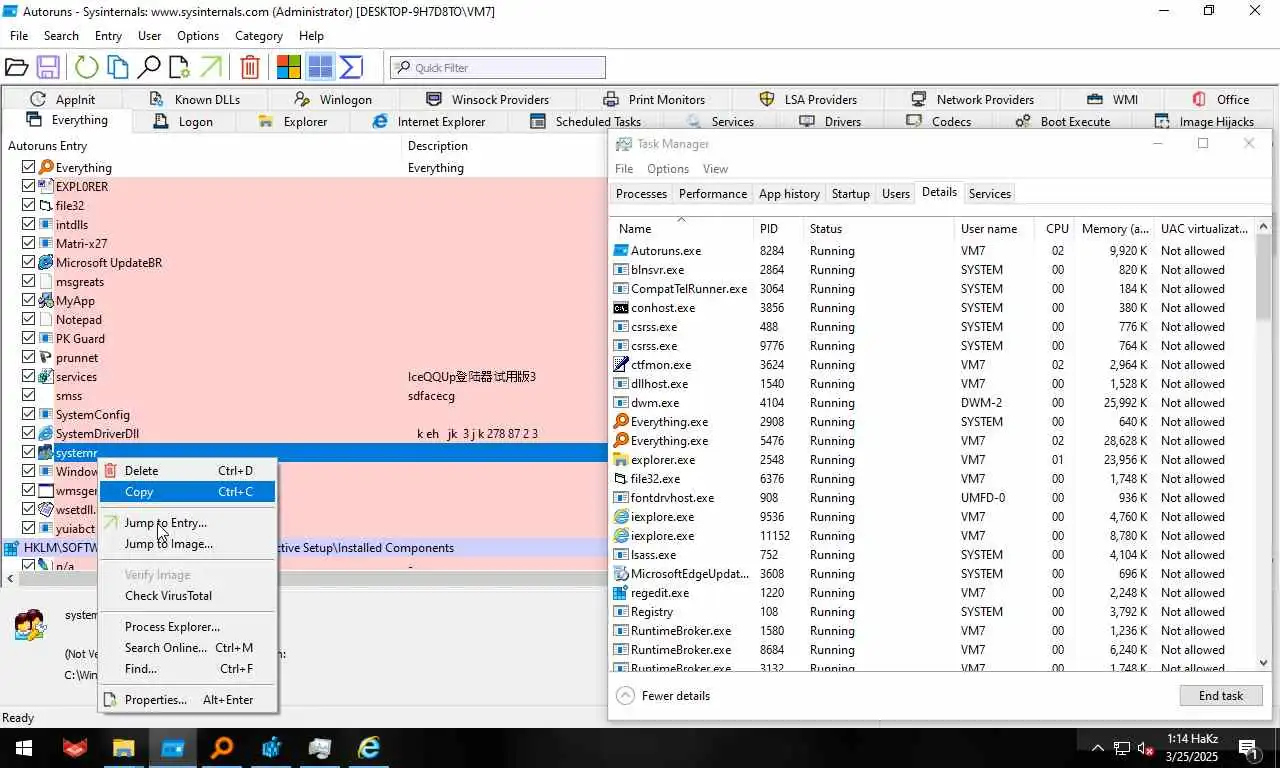1280x768 pixels.
Task: Uncheck the file32 entry checkbox
Action: coord(29,205)
